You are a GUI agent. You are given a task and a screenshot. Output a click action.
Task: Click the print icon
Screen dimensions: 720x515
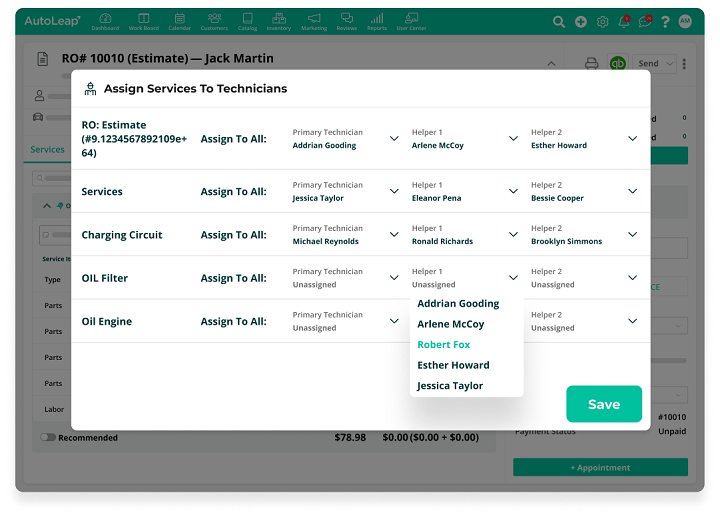pyautogui.click(x=592, y=63)
